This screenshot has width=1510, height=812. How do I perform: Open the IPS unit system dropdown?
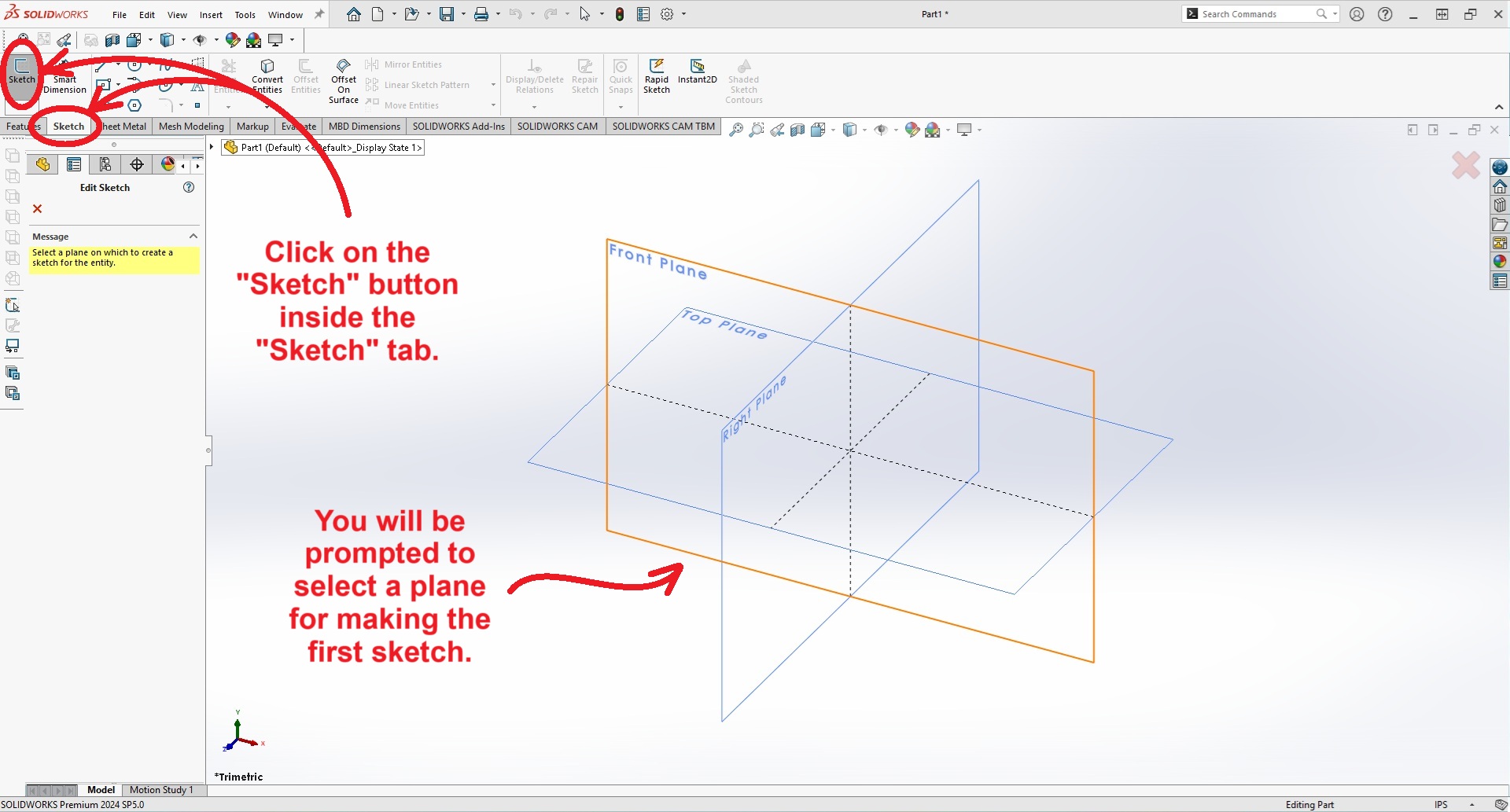coord(1471,804)
